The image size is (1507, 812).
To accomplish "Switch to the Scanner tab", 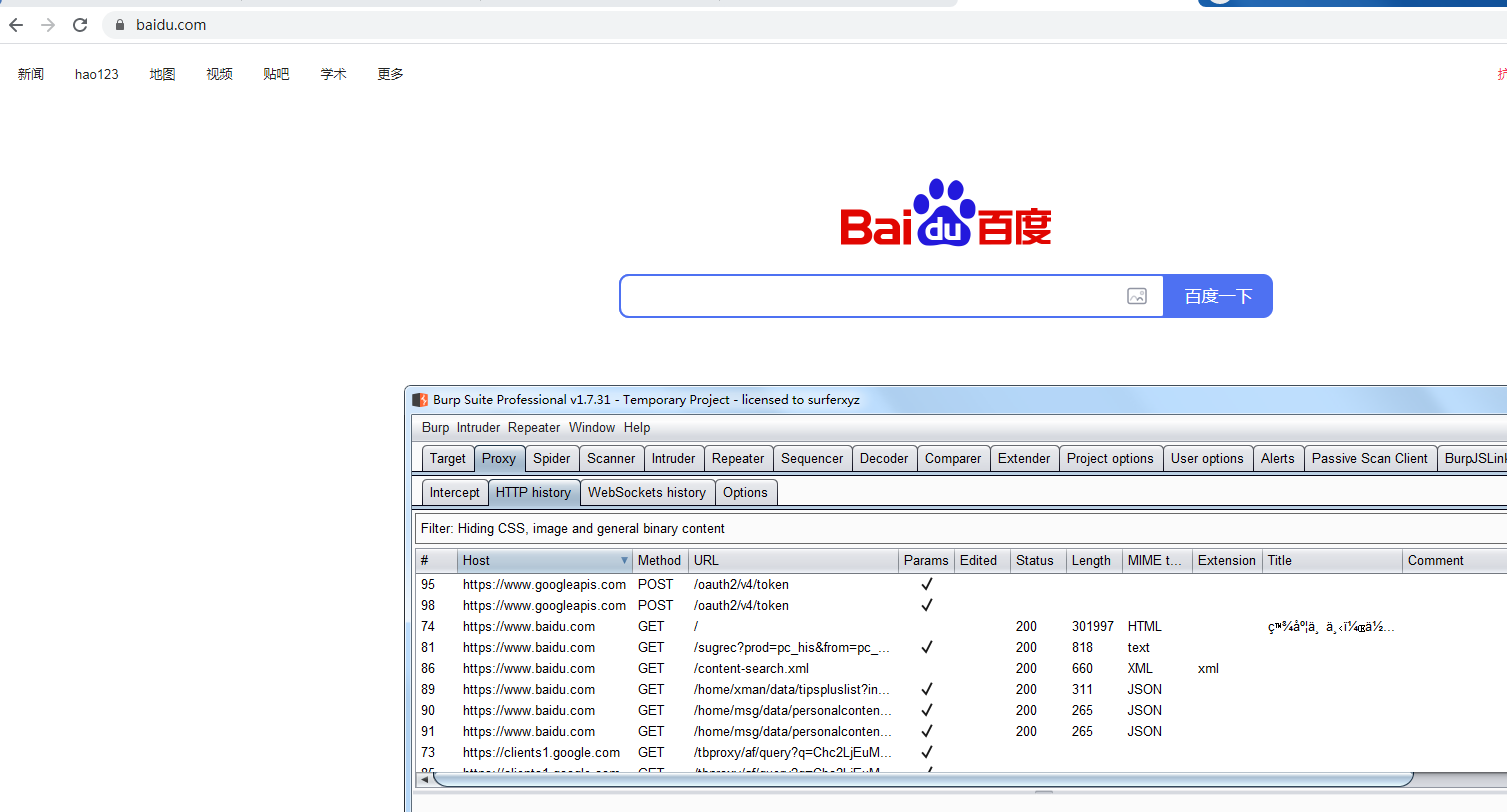I will [x=611, y=458].
